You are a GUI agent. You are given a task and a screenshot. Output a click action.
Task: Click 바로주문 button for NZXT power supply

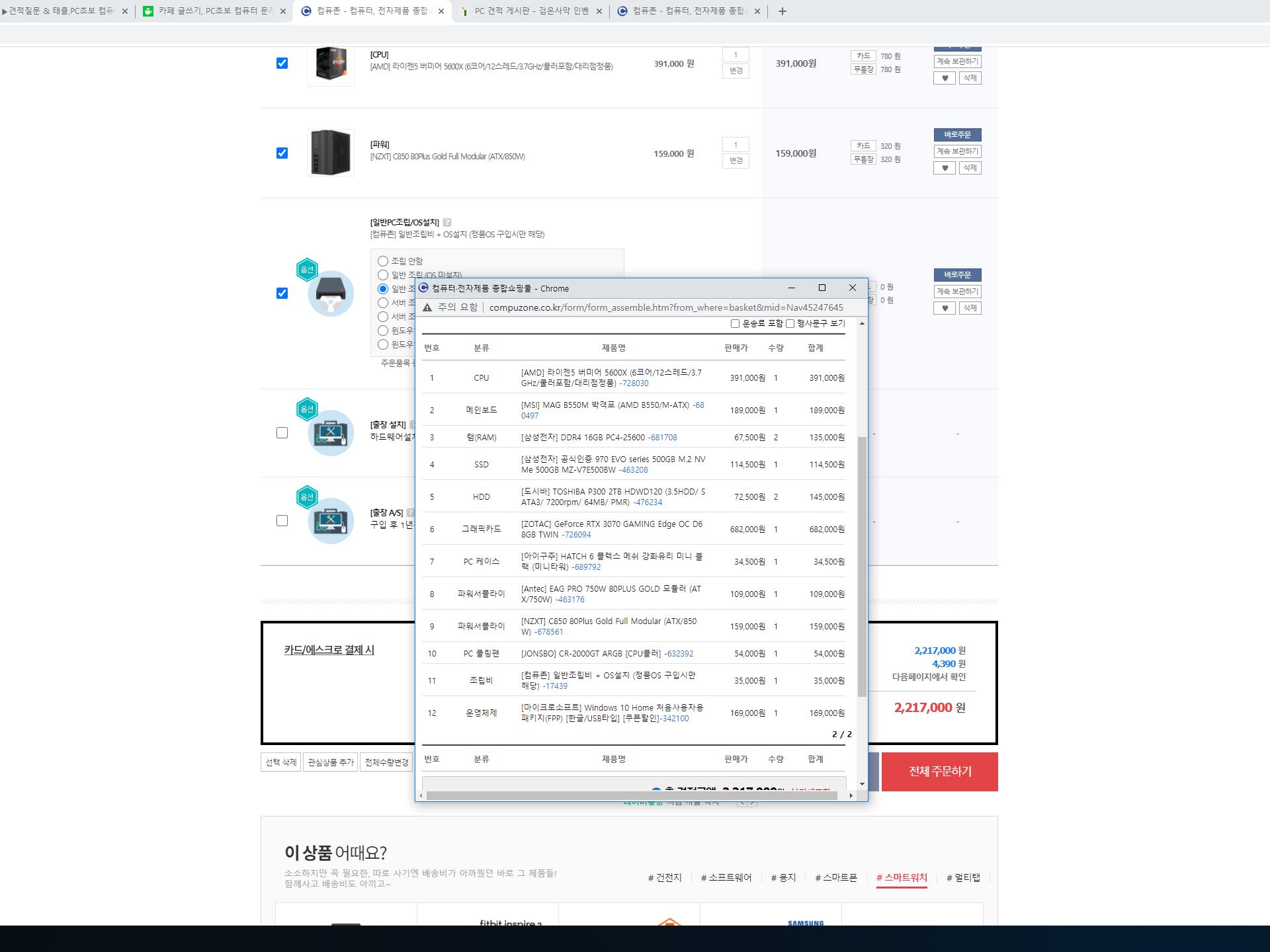957,135
